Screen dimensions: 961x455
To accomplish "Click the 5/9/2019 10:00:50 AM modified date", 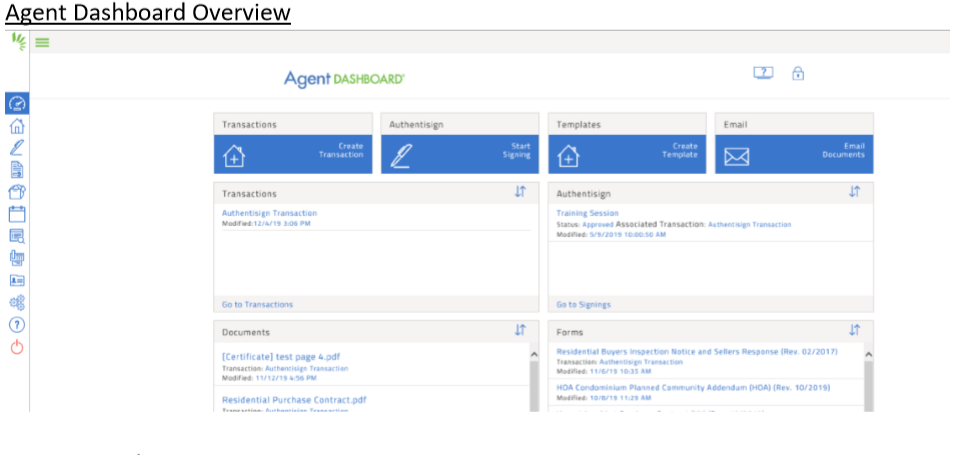I will pos(628,235).
